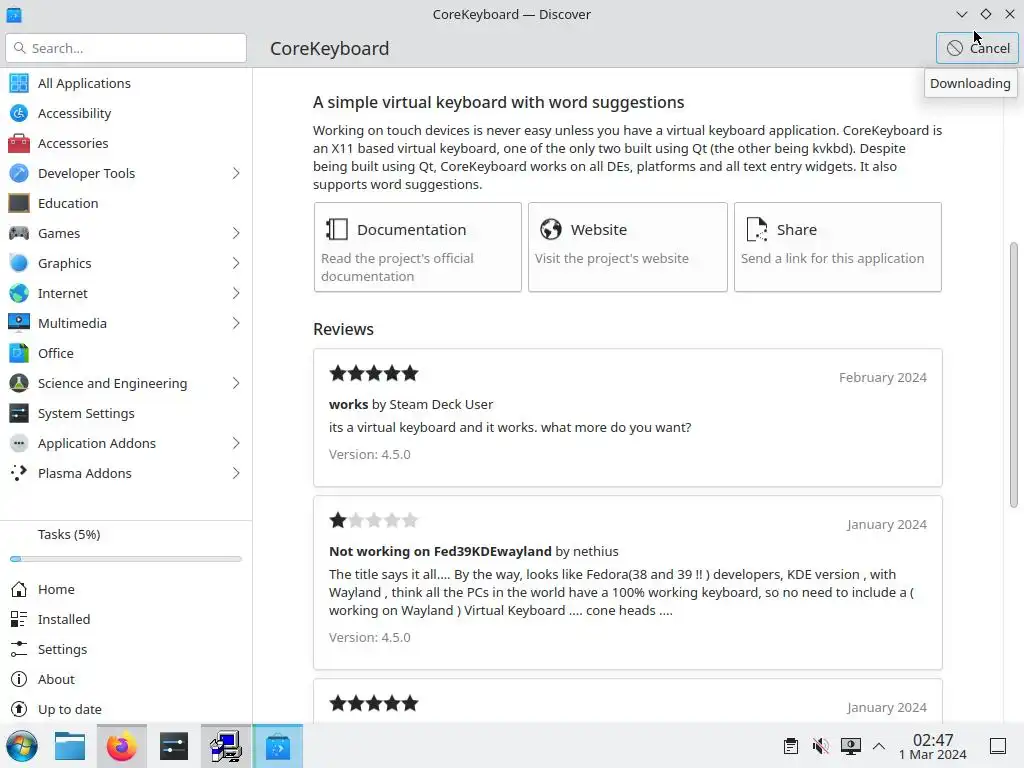Click the Settings sliders icon

tap(19, 649)
